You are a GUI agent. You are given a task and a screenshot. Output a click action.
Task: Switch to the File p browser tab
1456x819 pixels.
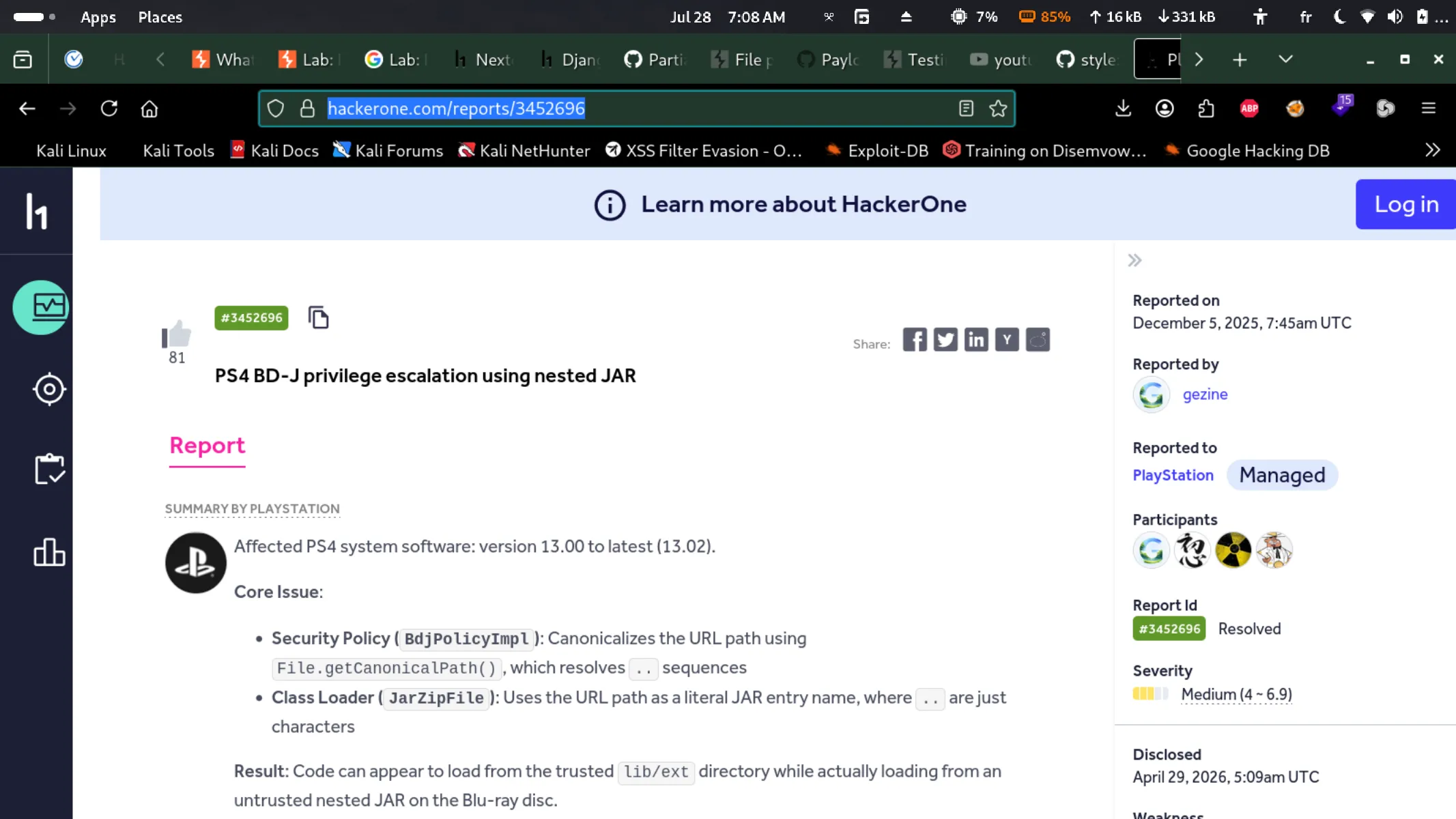[x=742, y=60]
